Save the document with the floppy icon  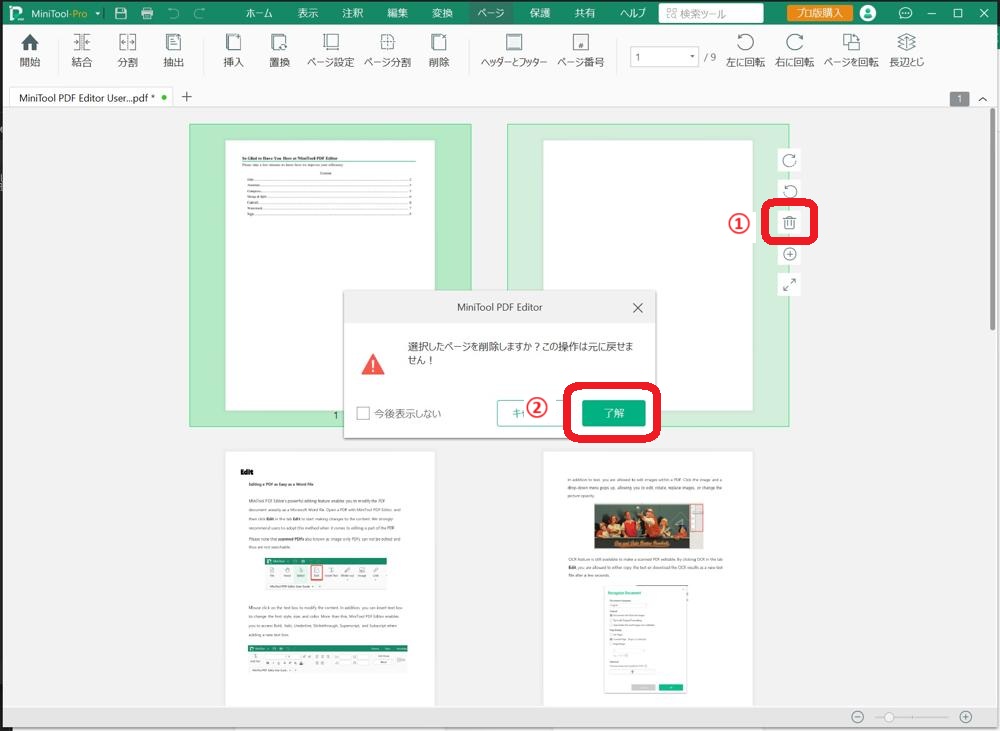click(121, 13)
